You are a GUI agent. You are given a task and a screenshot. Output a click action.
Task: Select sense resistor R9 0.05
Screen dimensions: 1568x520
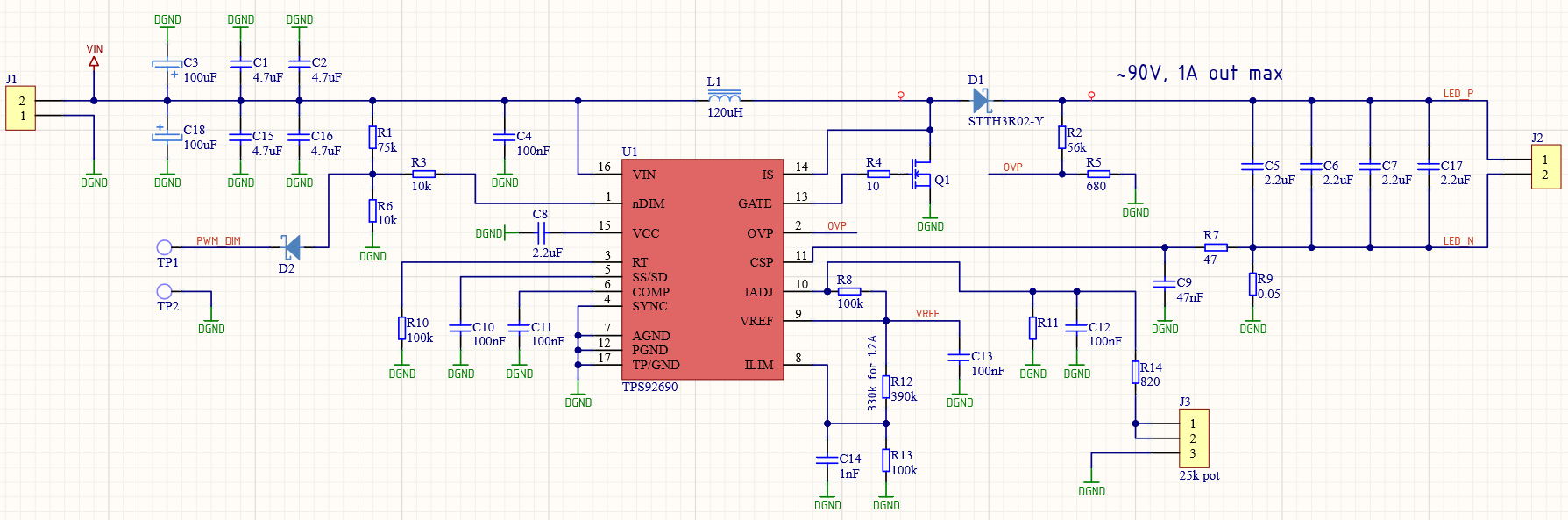point(1252,284)
